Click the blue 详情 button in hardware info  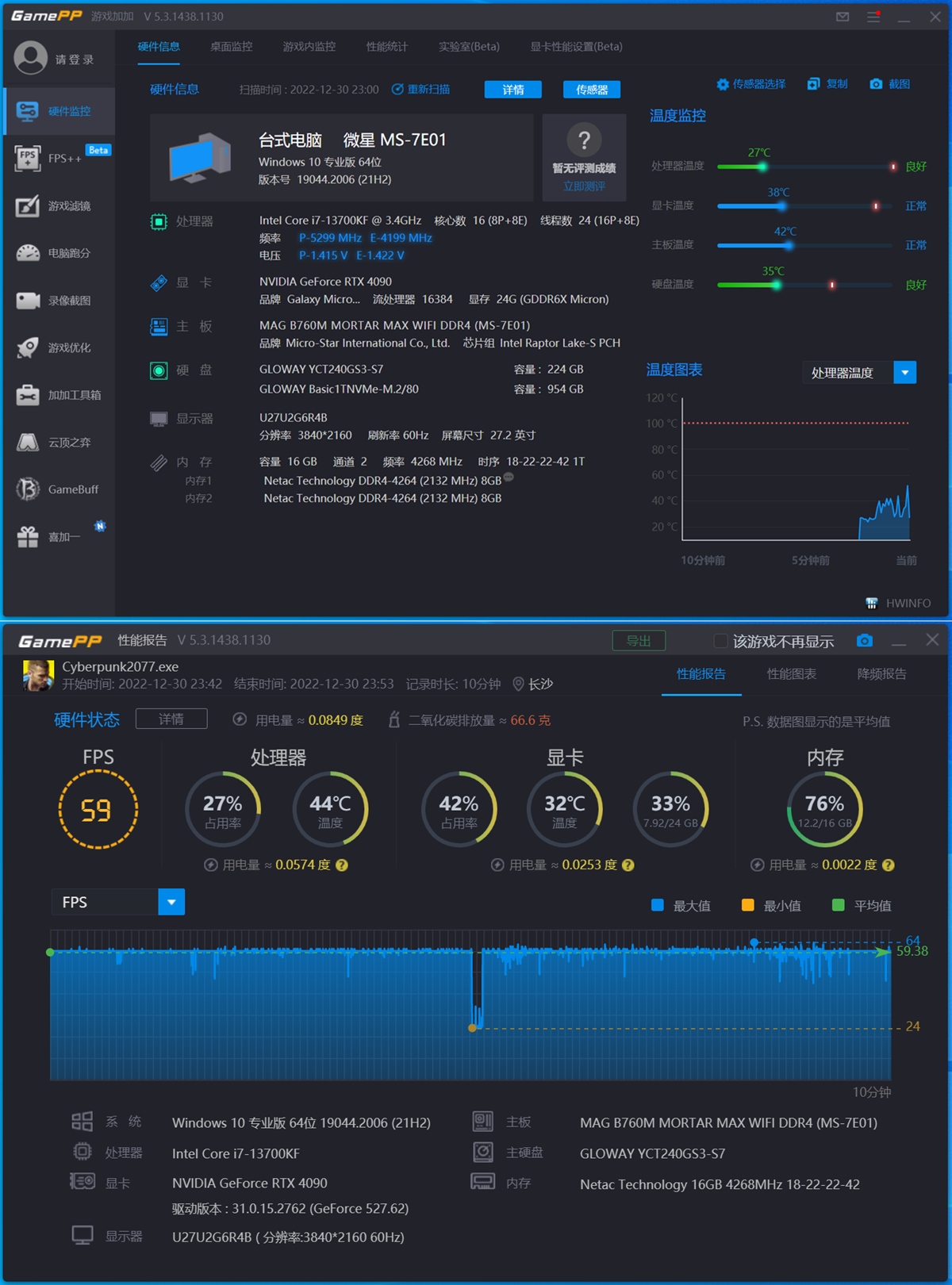pos(513,90)
